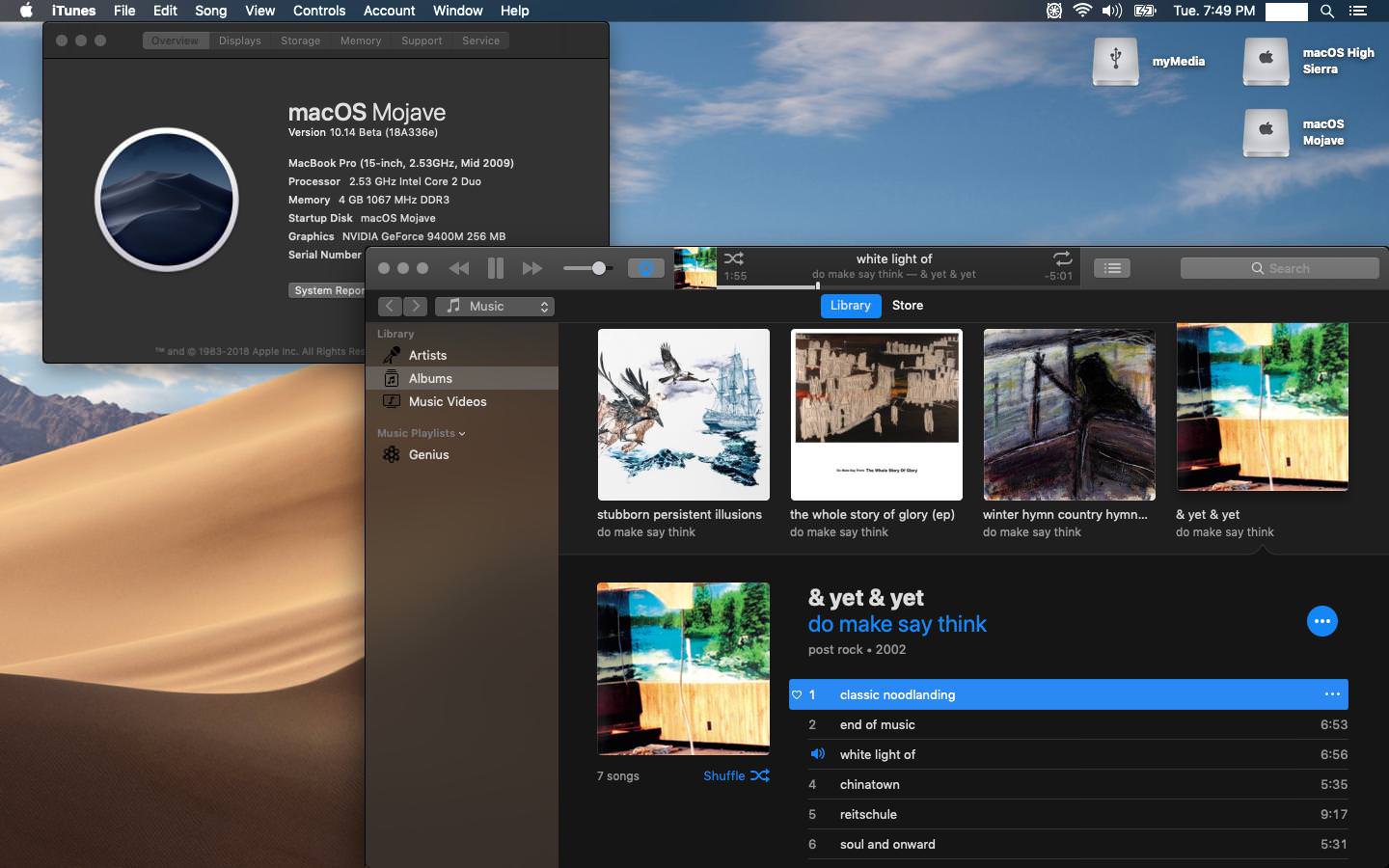Open the Service tab in About This Mac
The width and height of the screenshot is (1389, 868).
click(480, 41)
